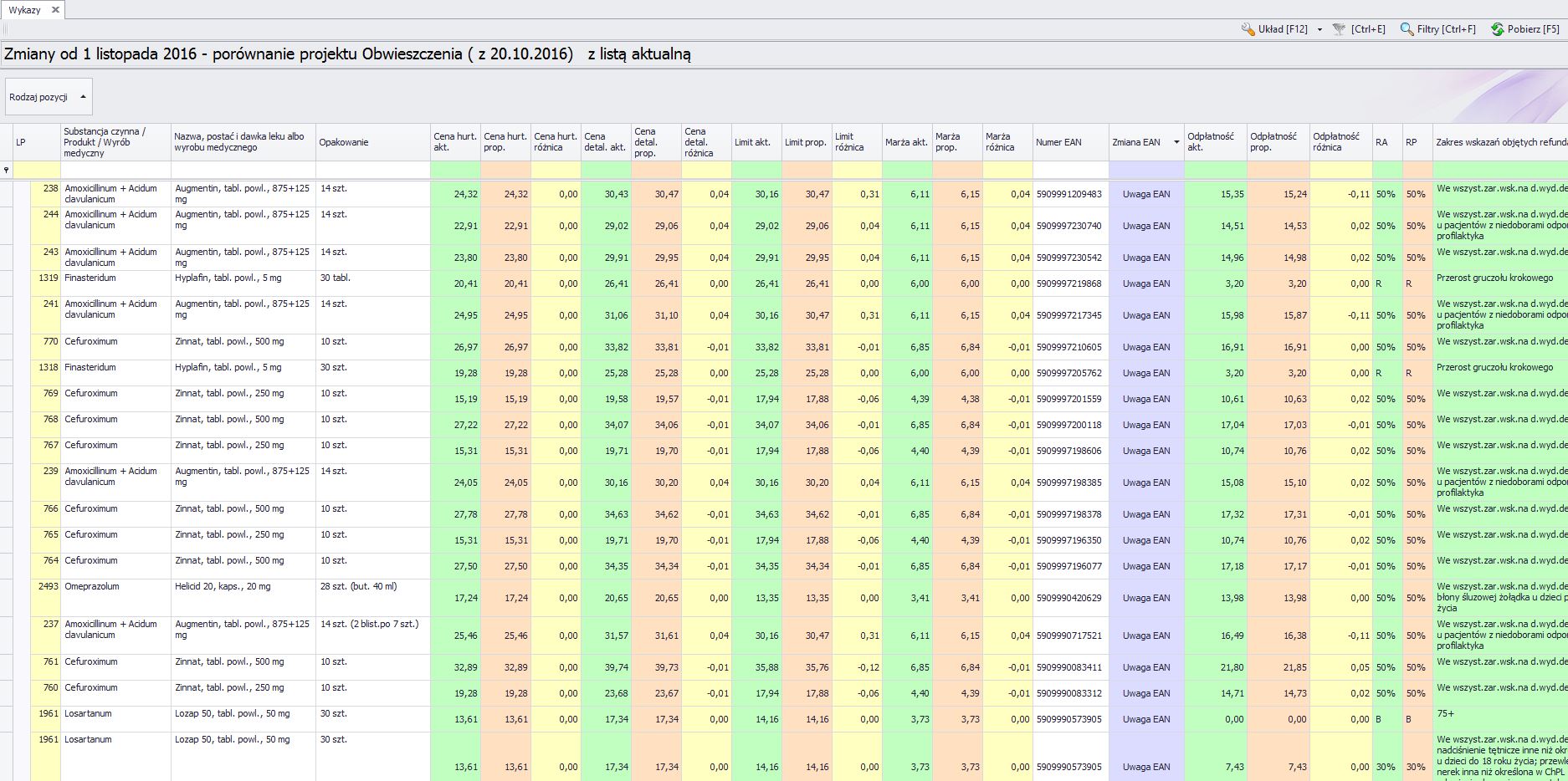Click the funnel filter icon [Ctrl+E]
The image size is (1568, 781).
1339,29
